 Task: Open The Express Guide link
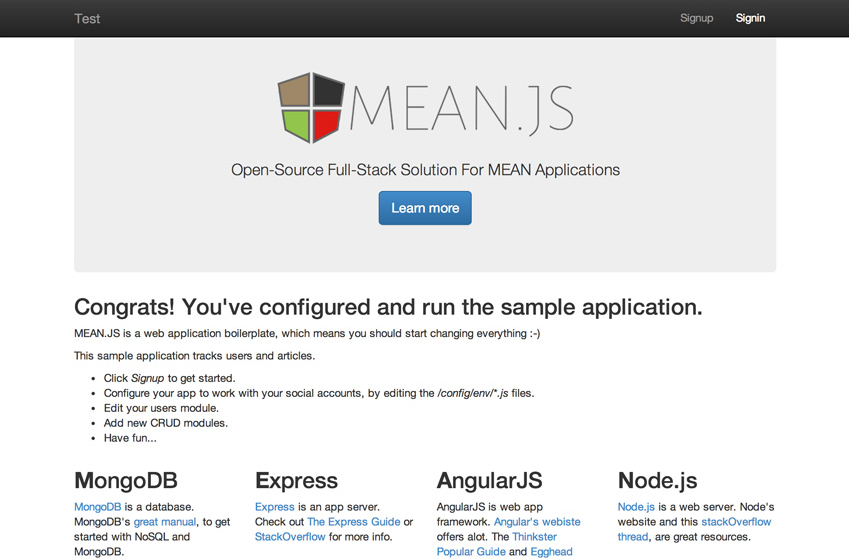(x=353, y=522)
